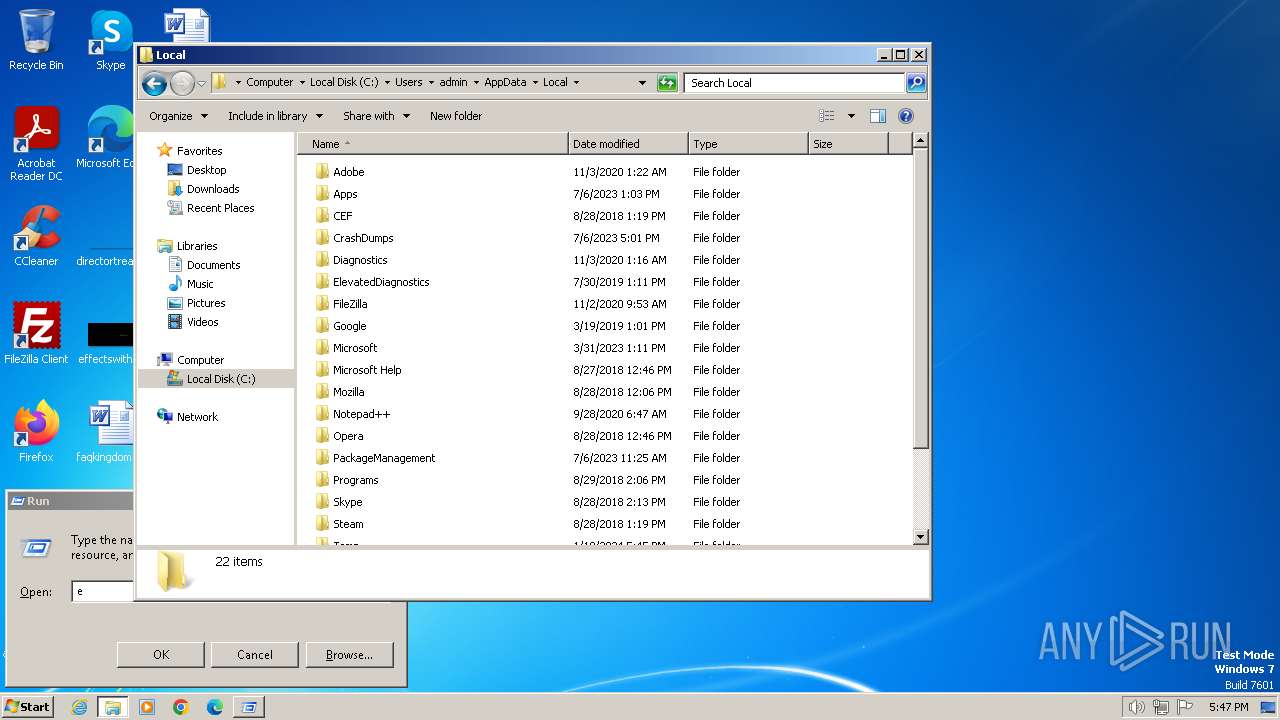The image size is (1280, 720).
Task: Select the Adobe folder
Action: 348,172
